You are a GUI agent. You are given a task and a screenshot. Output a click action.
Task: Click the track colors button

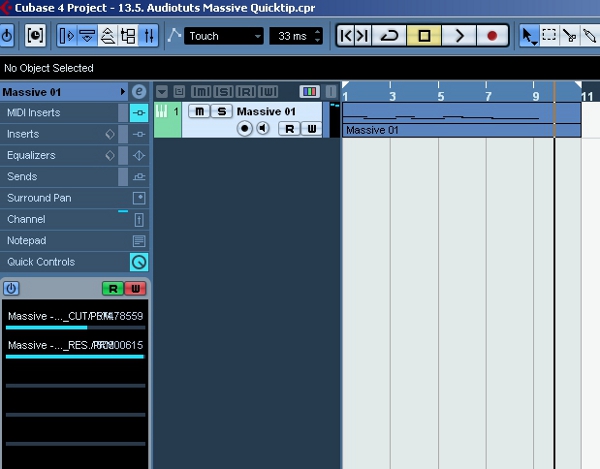pyautogui.click(x=310, y=92)
